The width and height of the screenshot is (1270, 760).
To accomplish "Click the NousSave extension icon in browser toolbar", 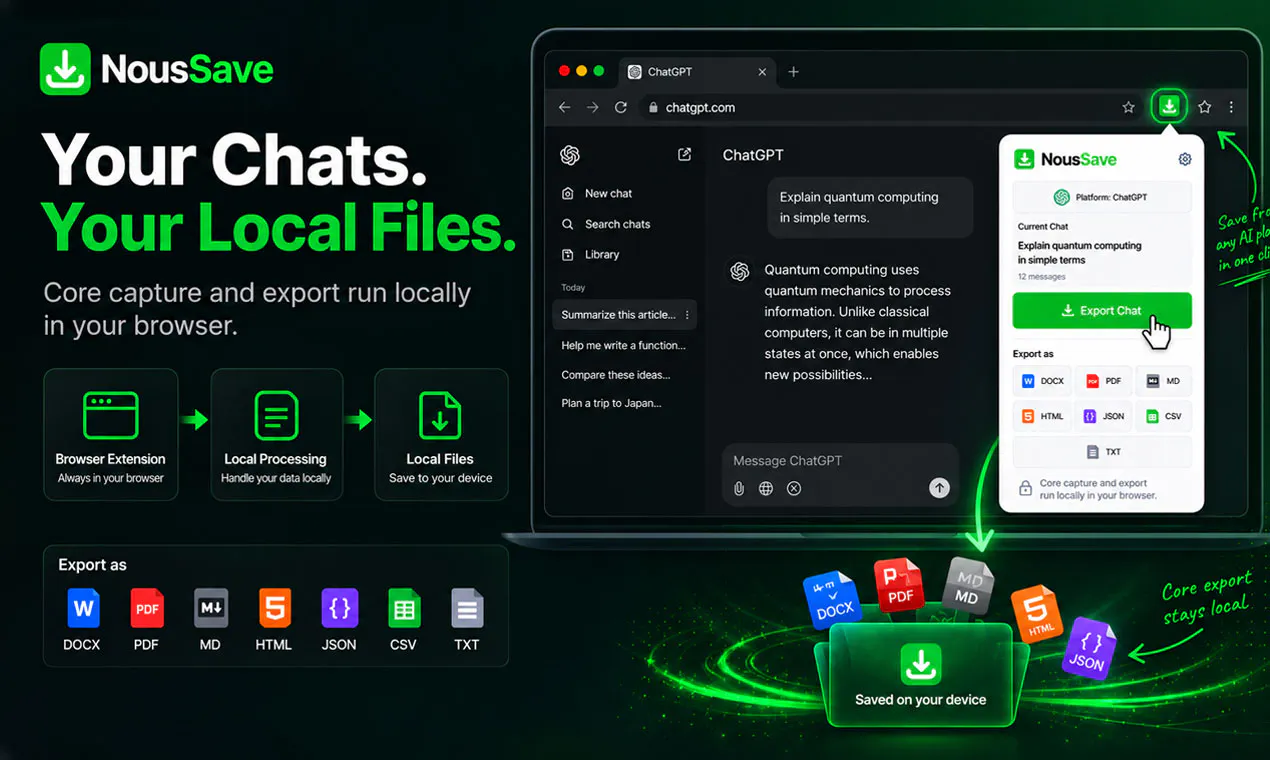I will tap(1168, 106).
